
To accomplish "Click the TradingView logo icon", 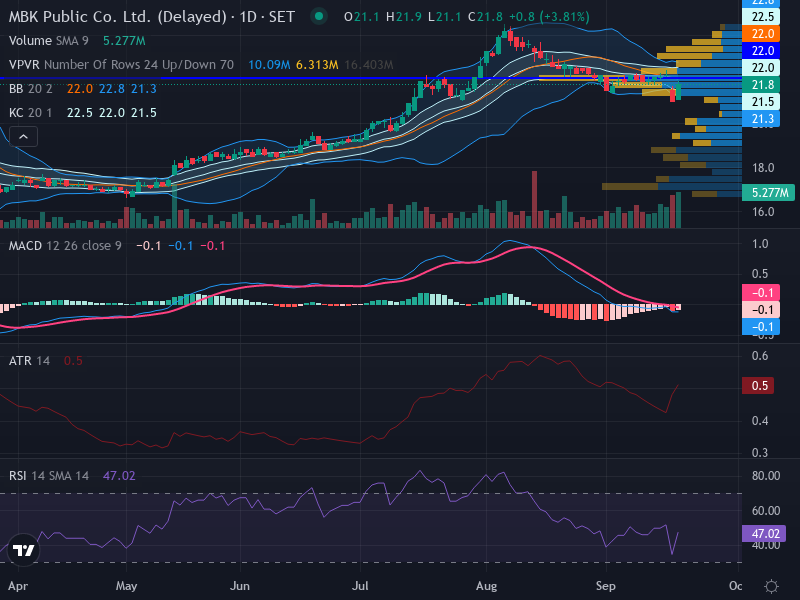I will 23,550.
